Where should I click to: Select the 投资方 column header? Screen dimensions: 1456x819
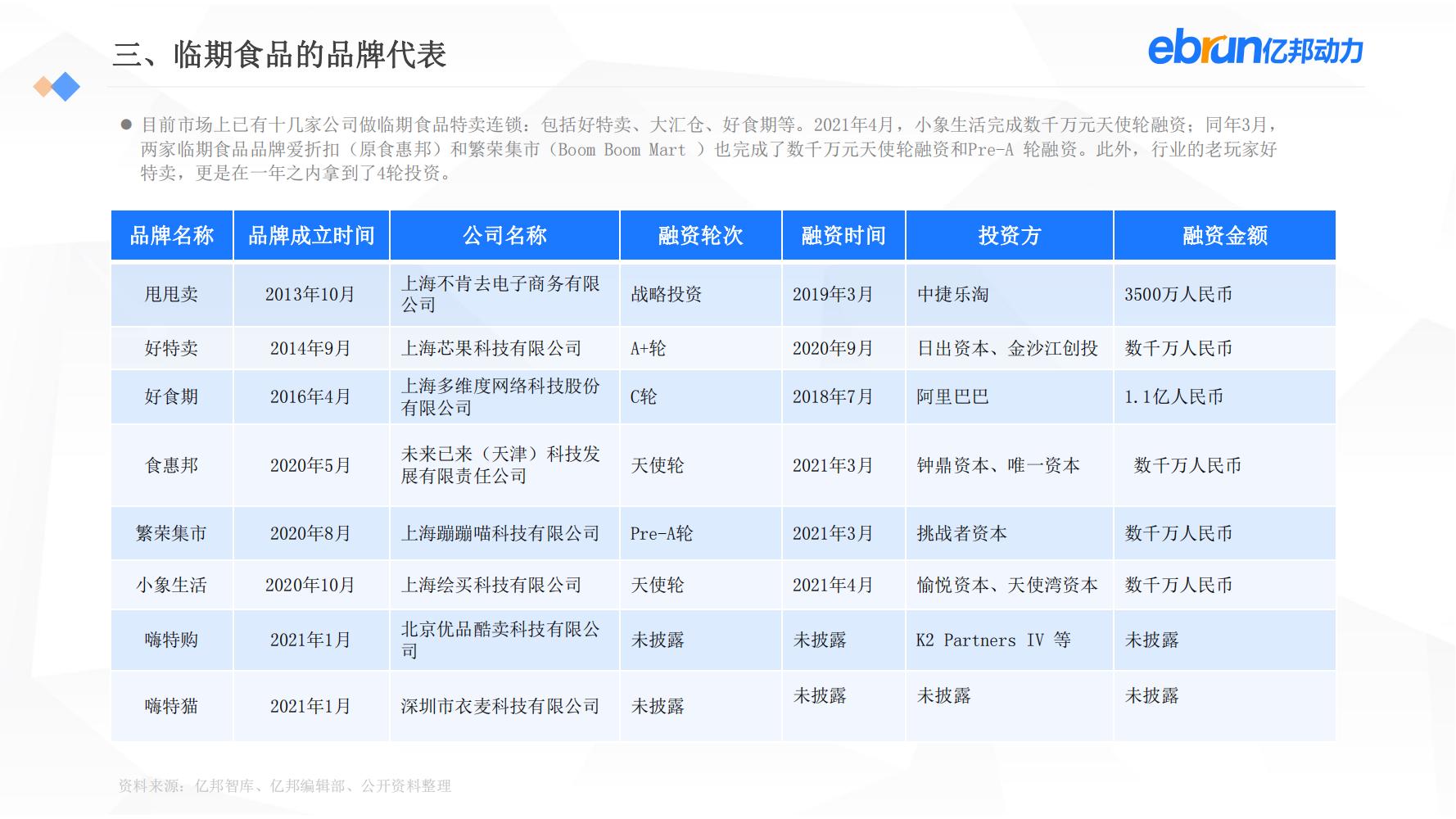(x=1009, y=235)
